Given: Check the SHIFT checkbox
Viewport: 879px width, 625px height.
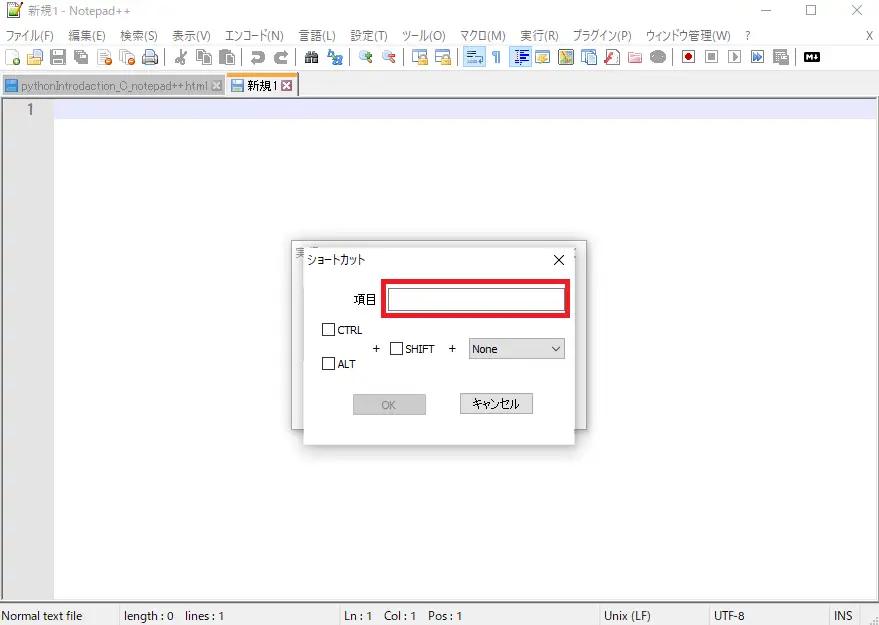Looking at the screenshot, I should 396,349.
